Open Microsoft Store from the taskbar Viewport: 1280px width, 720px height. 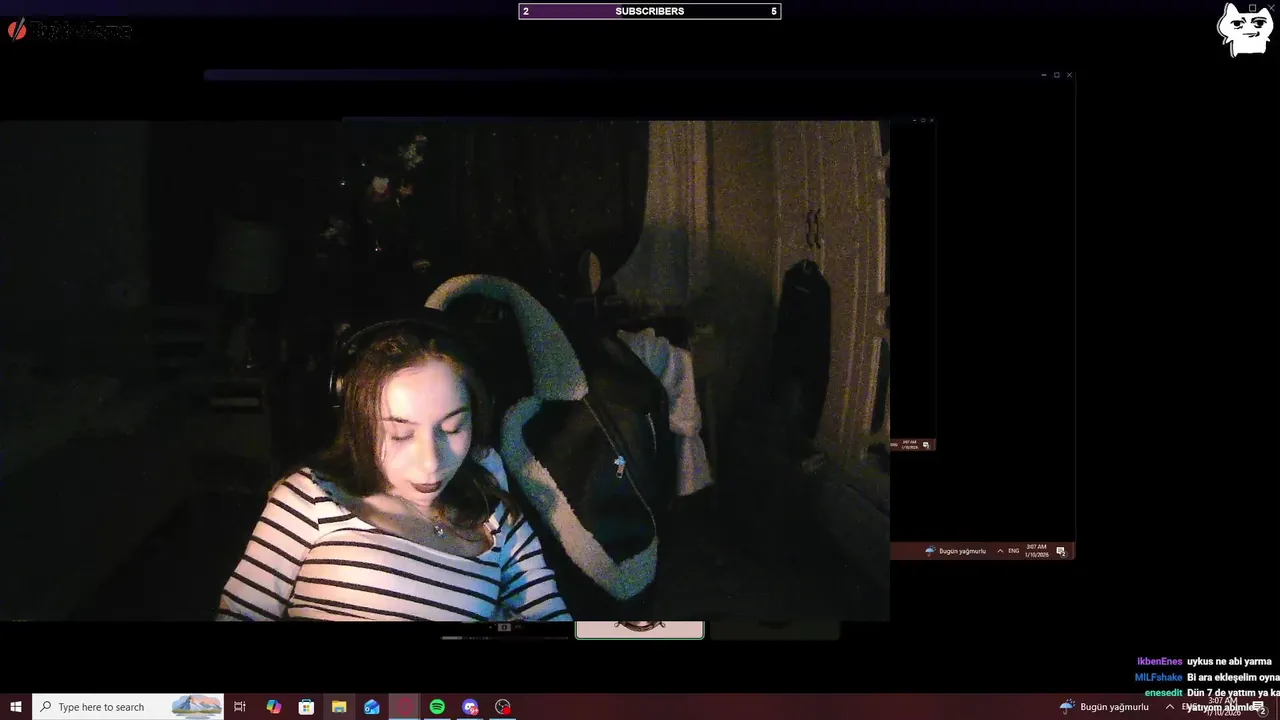[306, 707]
